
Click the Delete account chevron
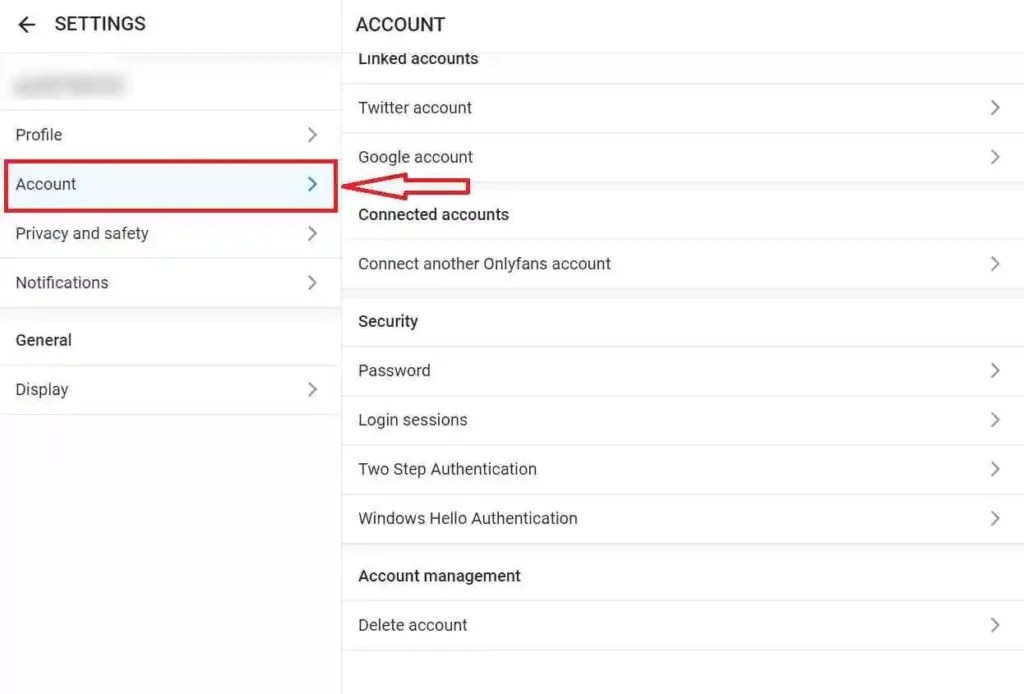click(995, 625)
